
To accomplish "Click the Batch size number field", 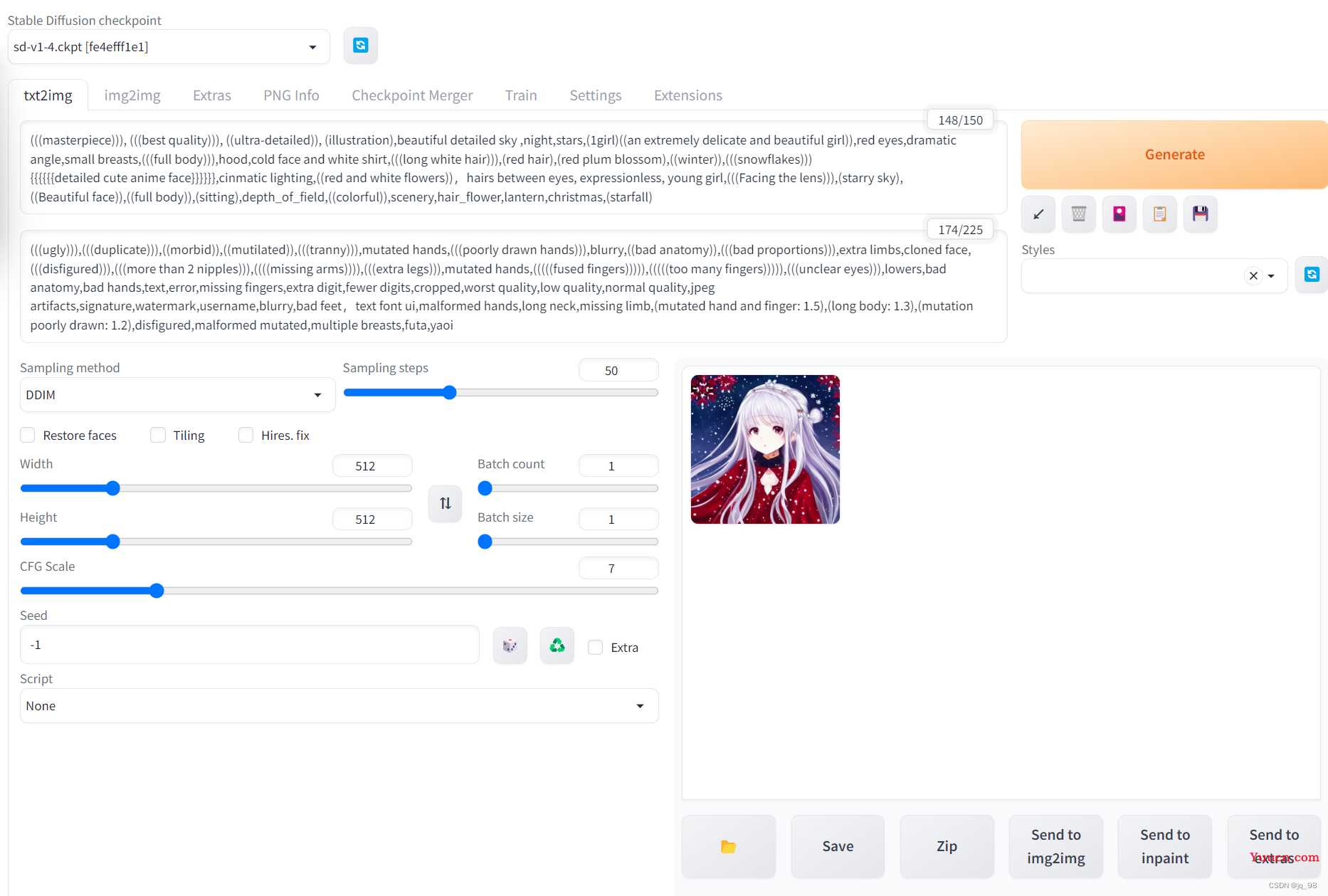I will pos(618,519).
